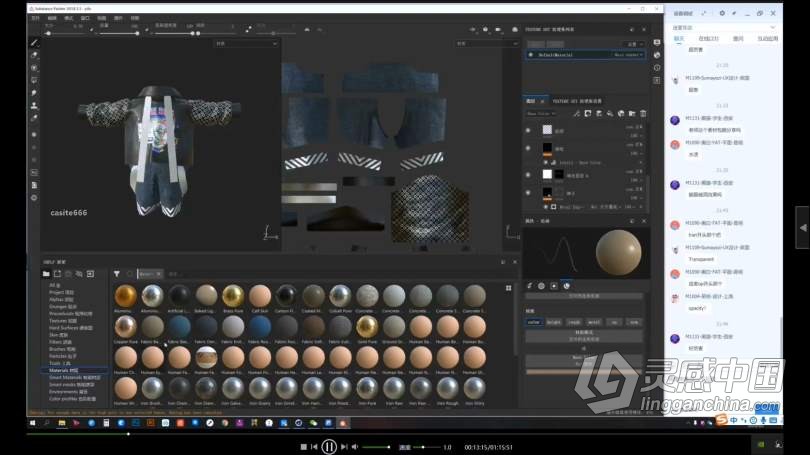Adjust the playback speed slider
Image resolution: width=810 pixels, height=455 pixels.
tap(426, 447)
